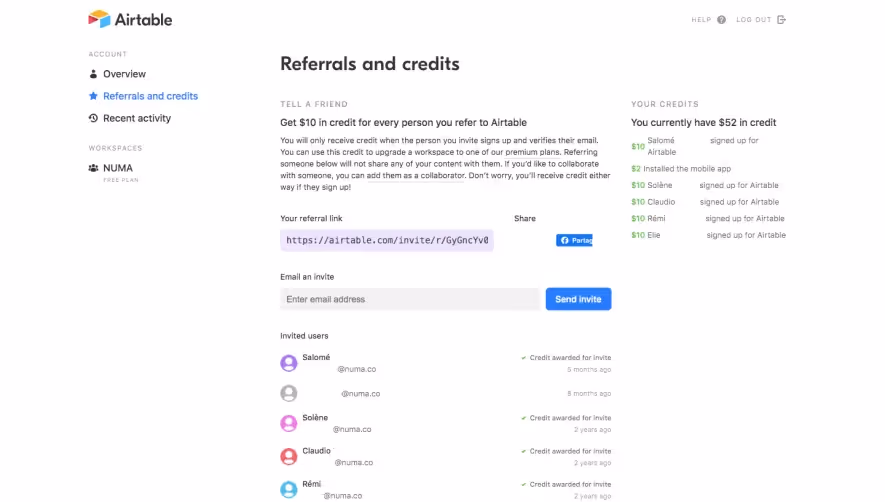Click the '$10 Rémi signed up' credit entry
Image resolution: width=885 pixels, height=502 pixels.
coord(708,219)
